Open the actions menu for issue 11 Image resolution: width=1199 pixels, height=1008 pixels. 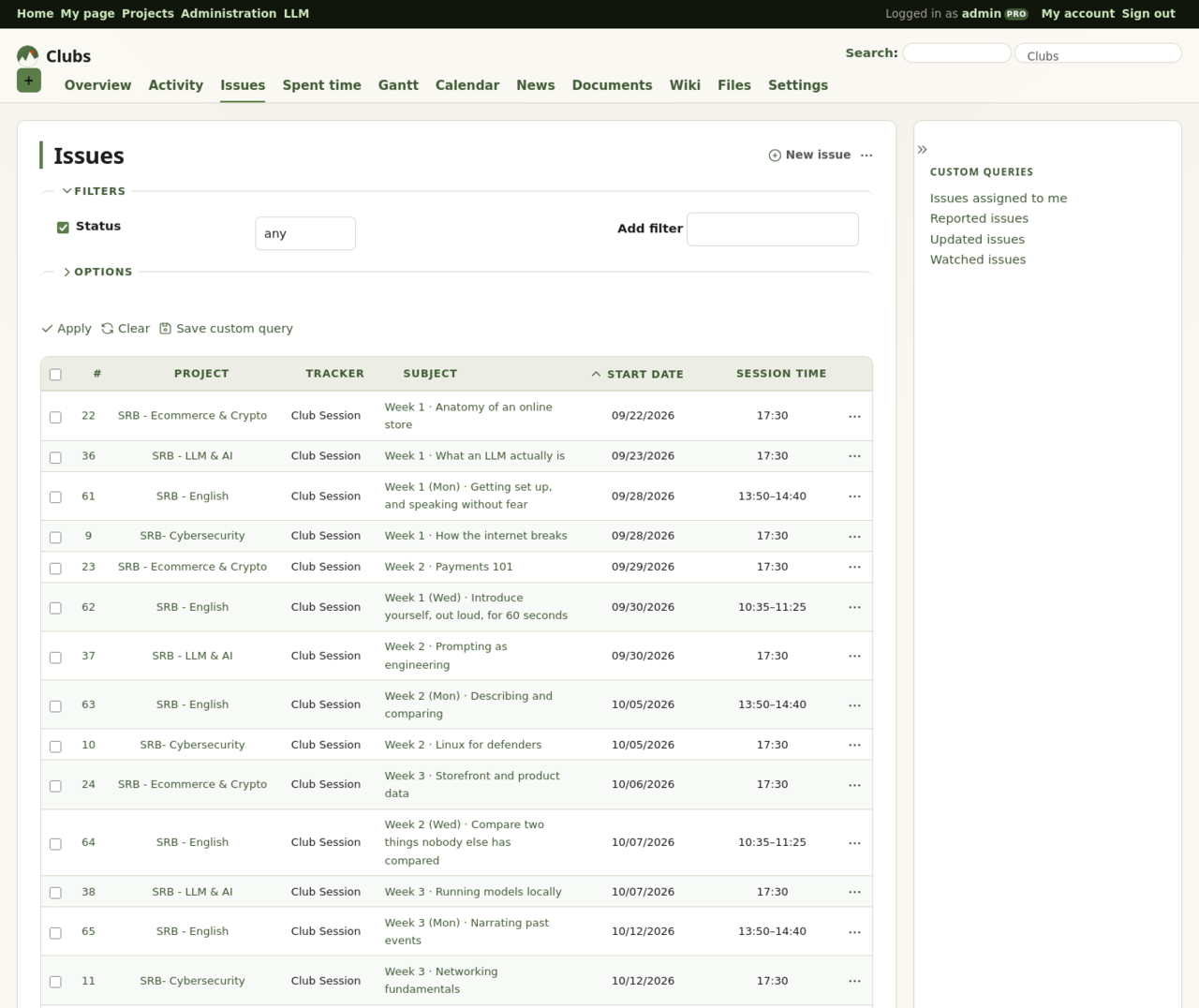[854, 981]
